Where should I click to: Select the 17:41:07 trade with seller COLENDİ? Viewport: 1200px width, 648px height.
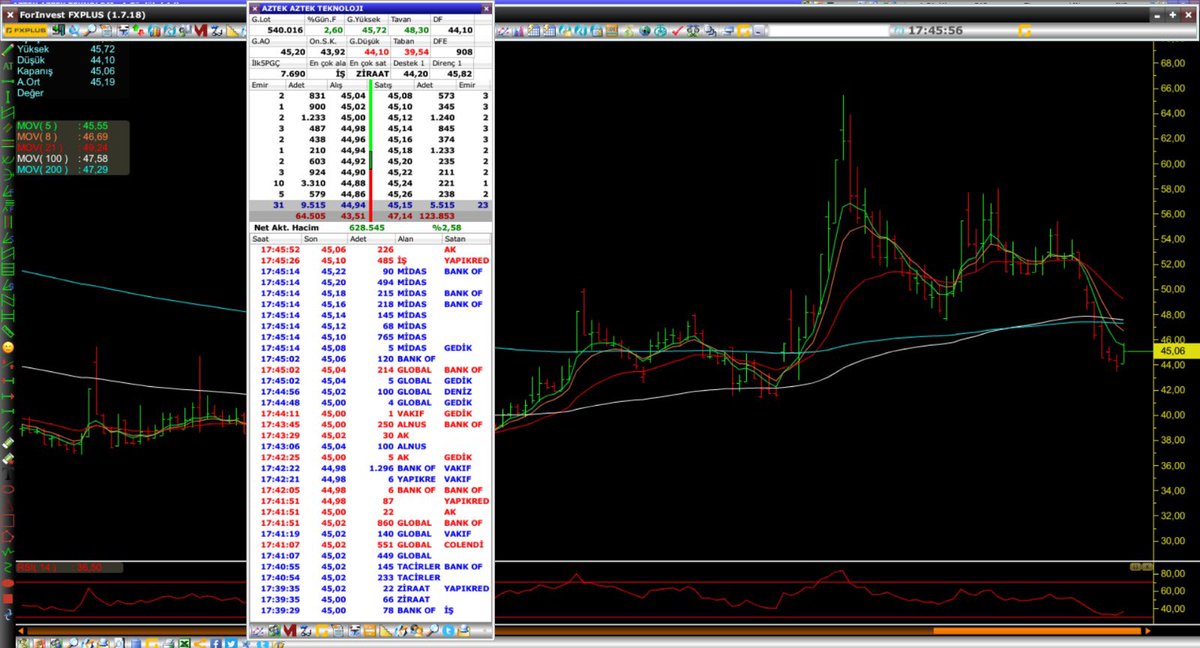tap(371, 545)
